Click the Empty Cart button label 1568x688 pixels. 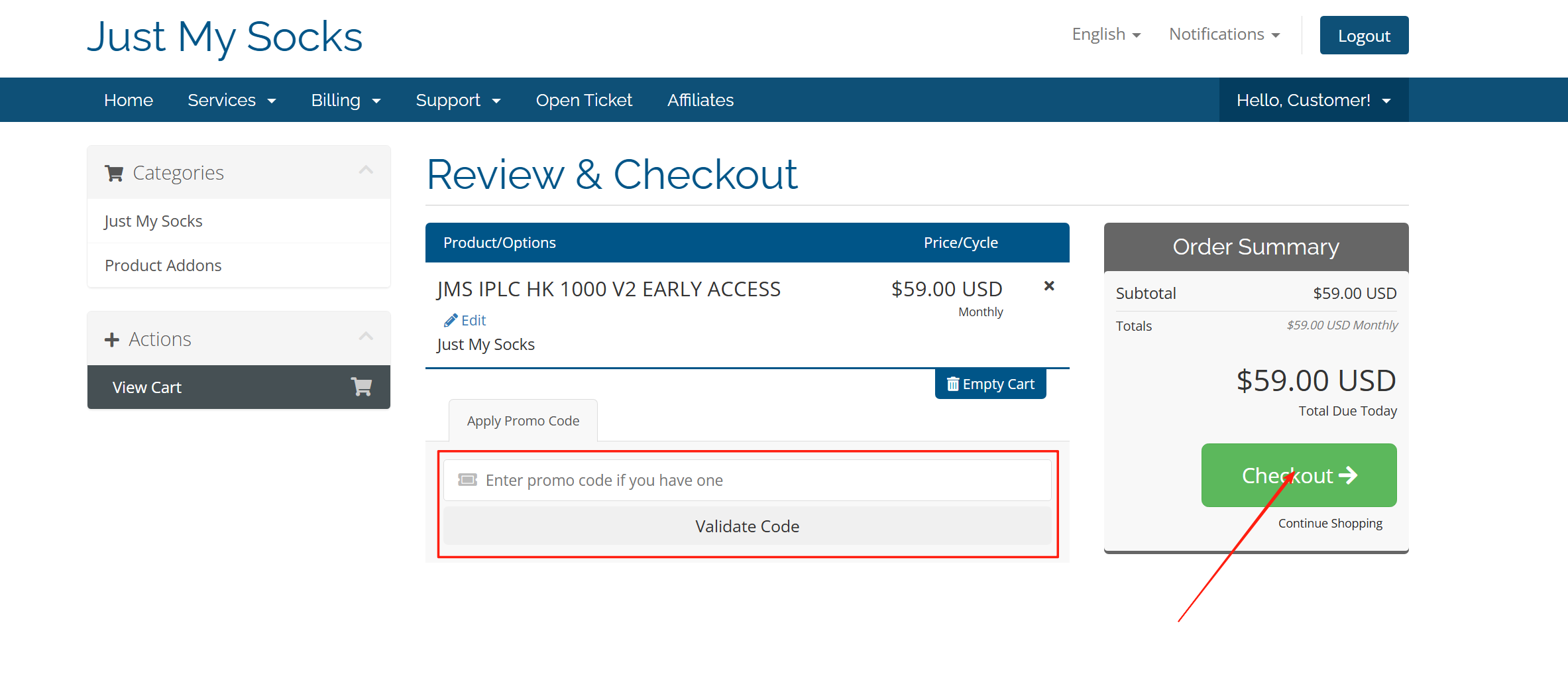[x=998, y=384]
